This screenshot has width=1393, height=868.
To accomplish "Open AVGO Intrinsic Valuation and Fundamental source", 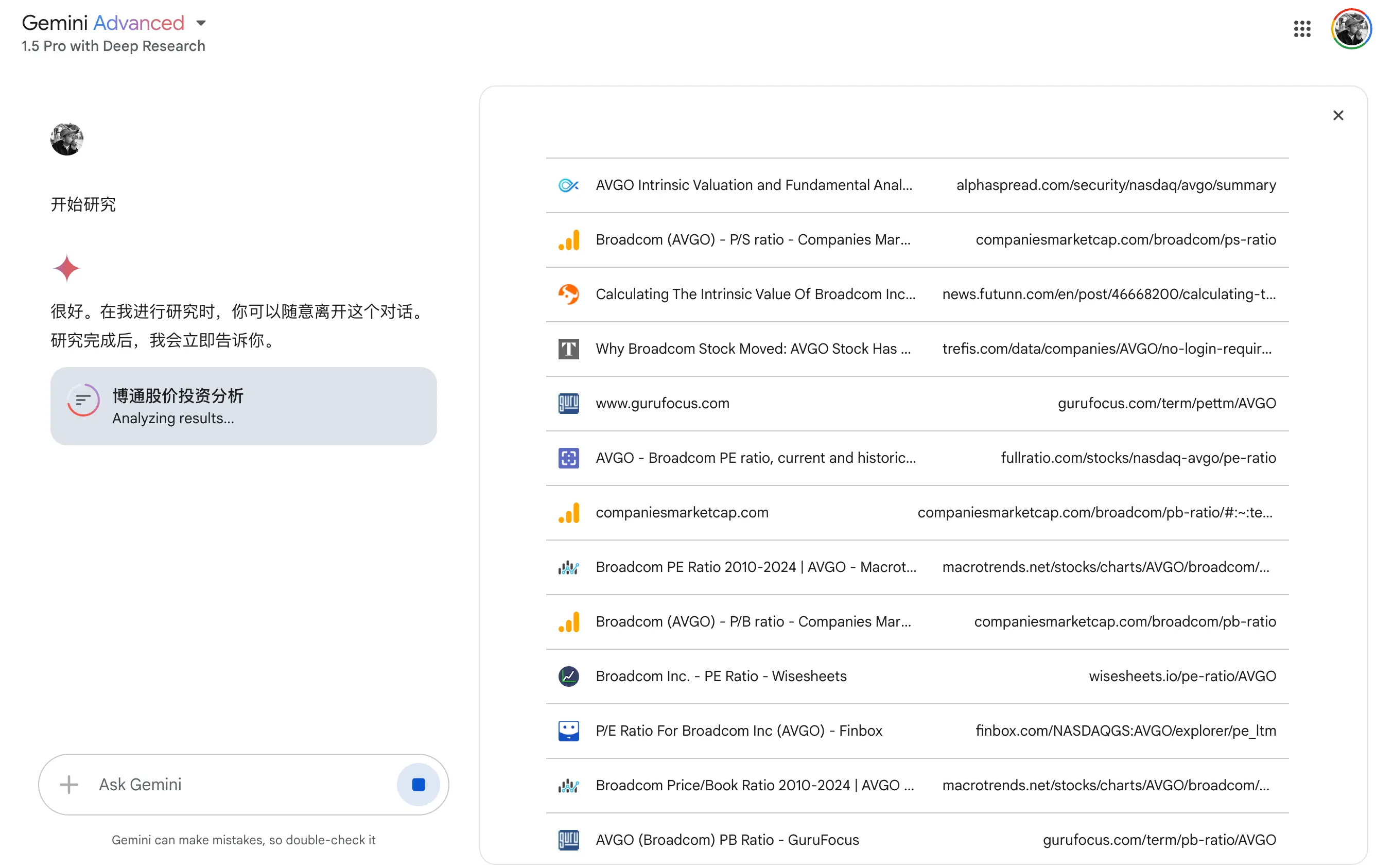I will [754, 185].
